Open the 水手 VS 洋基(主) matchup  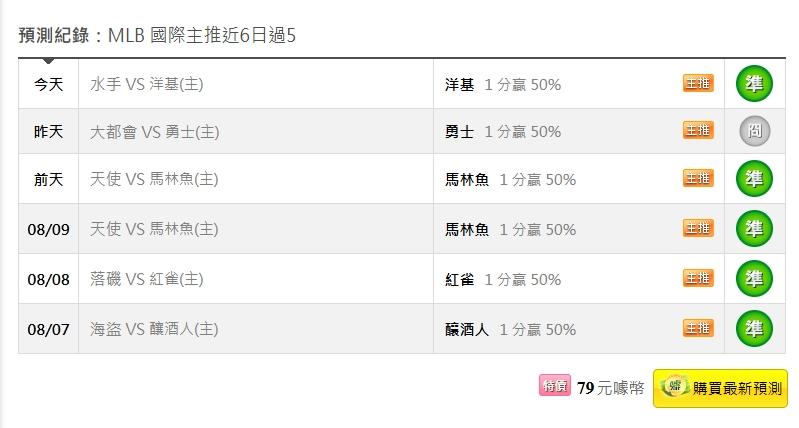tap(147, 84)
